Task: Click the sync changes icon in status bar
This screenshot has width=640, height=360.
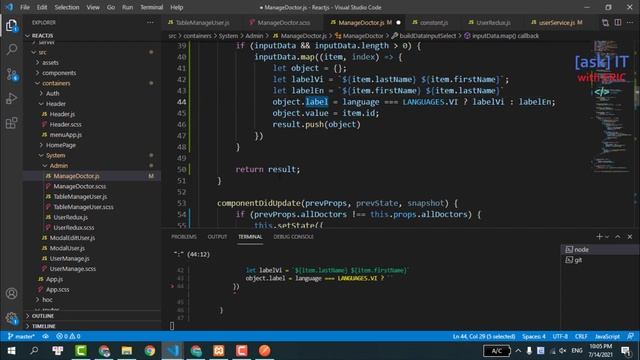Action: click(x=45, y=336)
